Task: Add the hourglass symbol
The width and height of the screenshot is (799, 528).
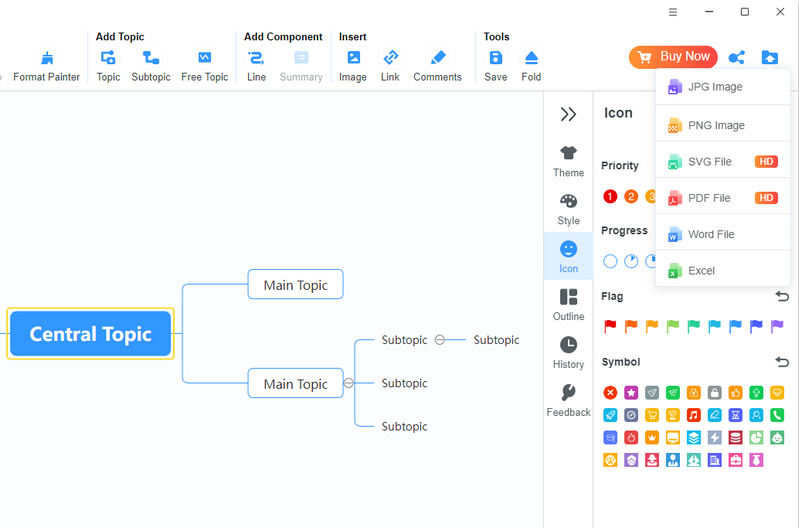Action: (735, 415)
